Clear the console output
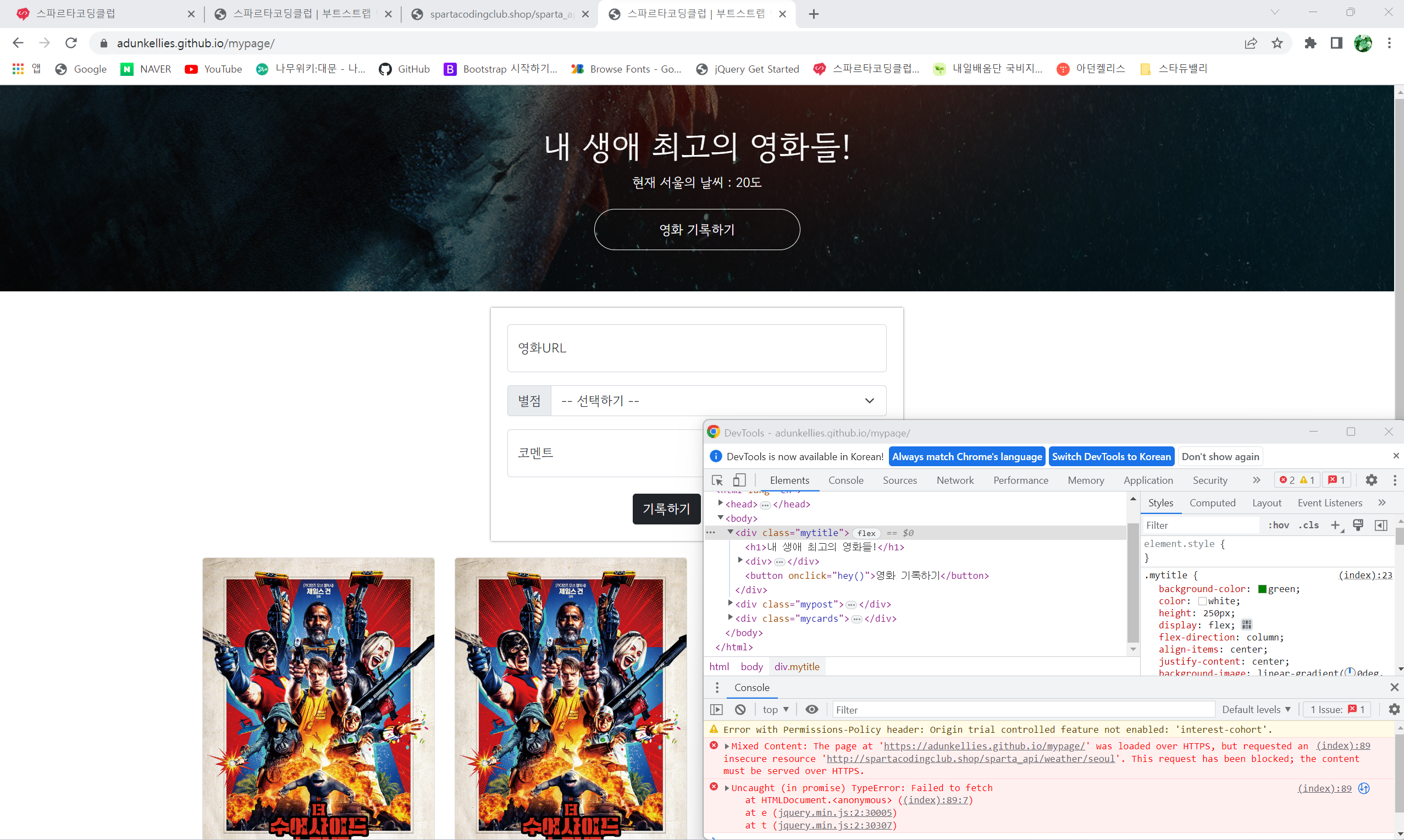 click(740, 709)
